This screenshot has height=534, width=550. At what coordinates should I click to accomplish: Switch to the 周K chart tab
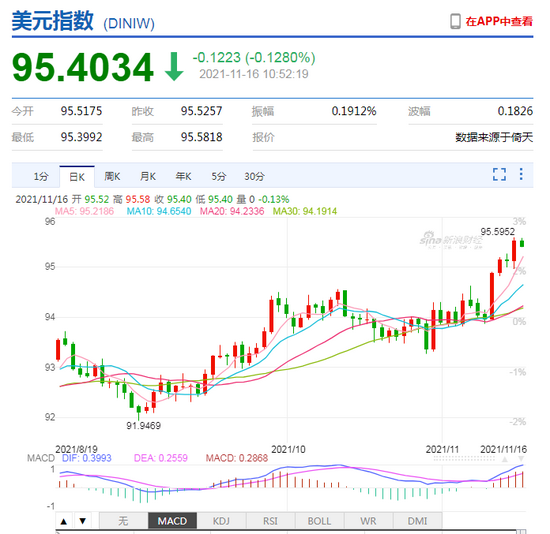tap(112, 176)
